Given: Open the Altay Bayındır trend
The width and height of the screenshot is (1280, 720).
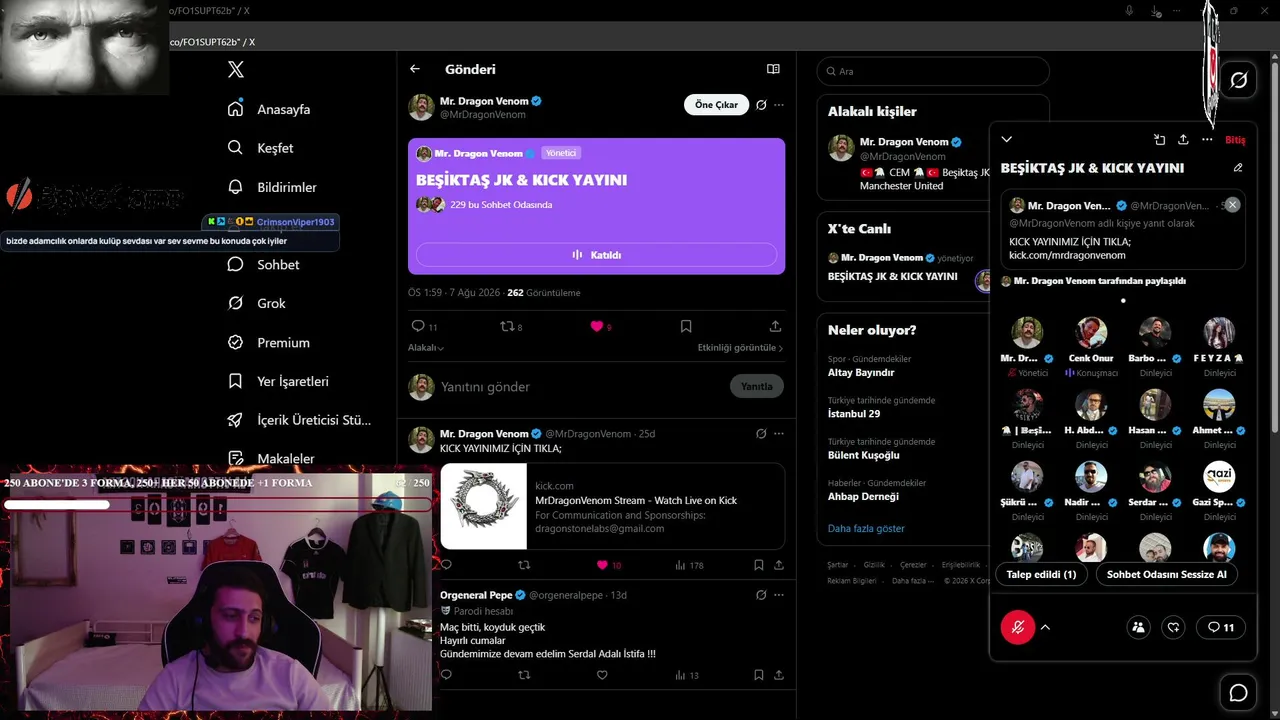Looking at the screenshot, I should 861,373.
